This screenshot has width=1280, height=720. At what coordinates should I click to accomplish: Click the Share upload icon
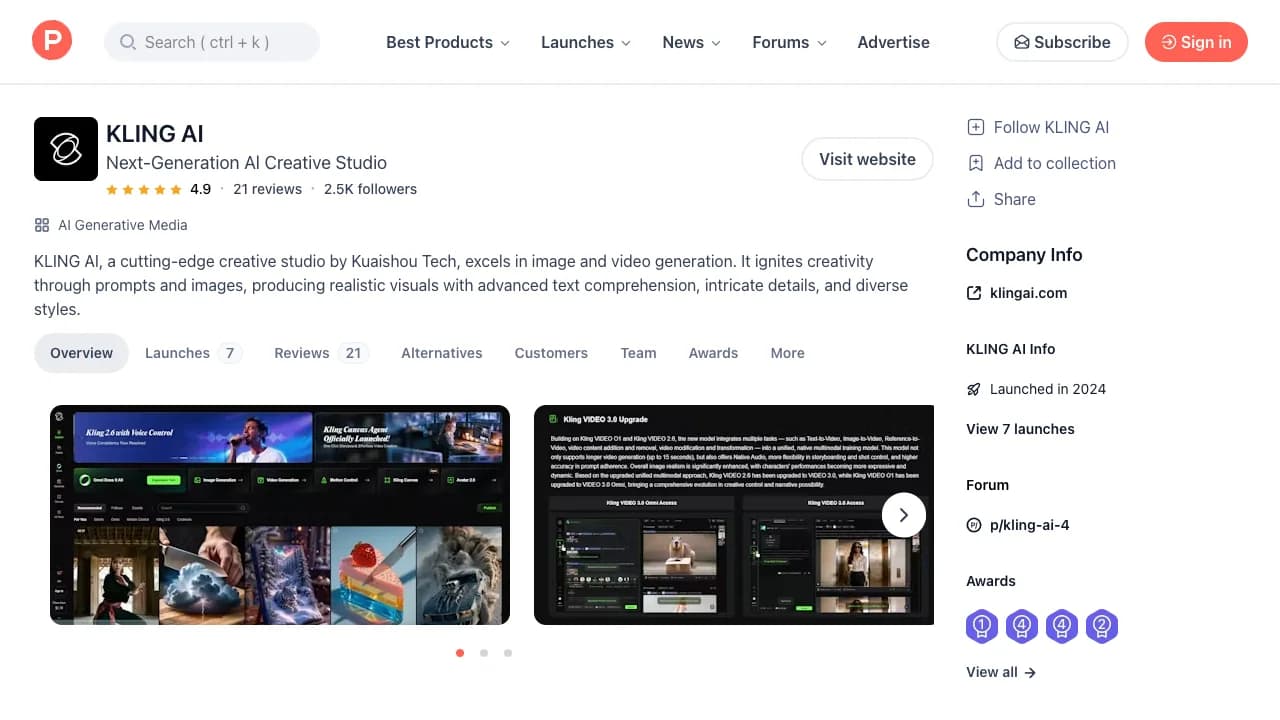click(x=976, y=199)
